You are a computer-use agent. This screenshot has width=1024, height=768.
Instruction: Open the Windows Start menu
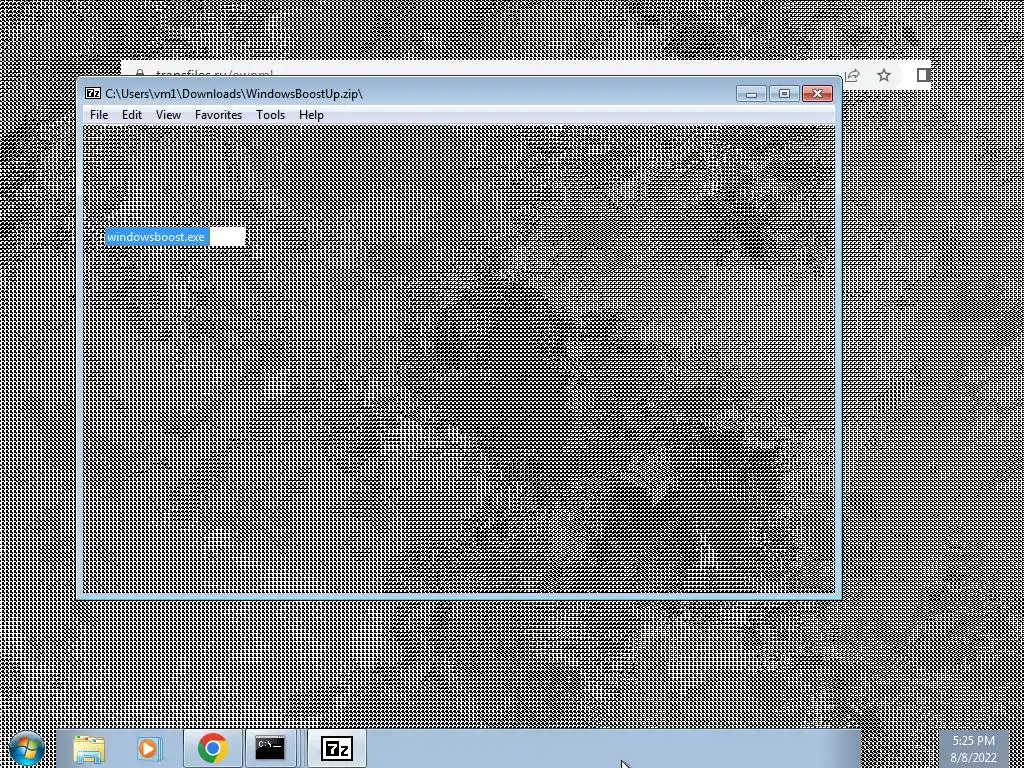26,748
